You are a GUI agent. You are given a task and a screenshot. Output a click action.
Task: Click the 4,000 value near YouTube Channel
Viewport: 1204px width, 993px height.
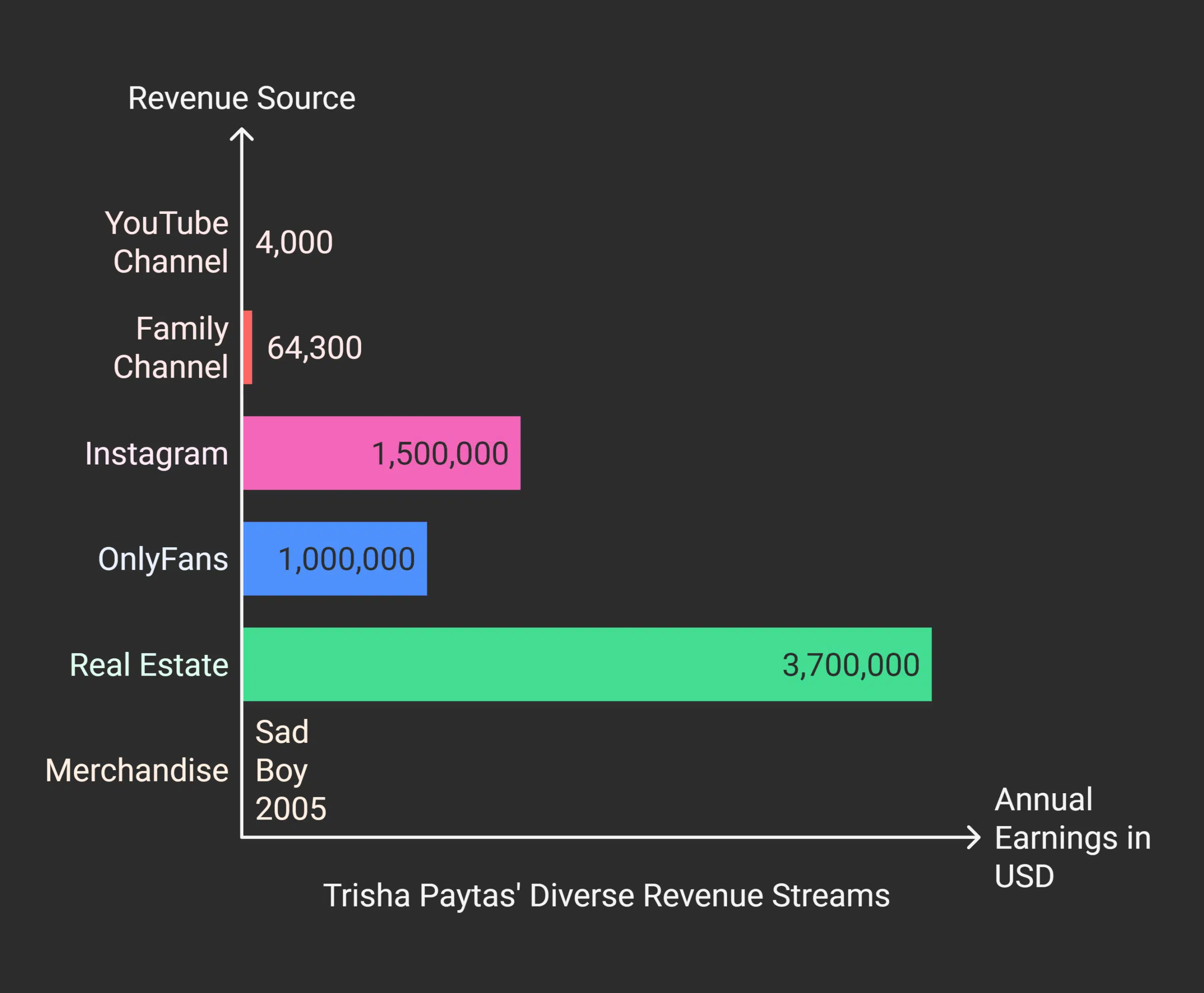click(x=293, y=242)
